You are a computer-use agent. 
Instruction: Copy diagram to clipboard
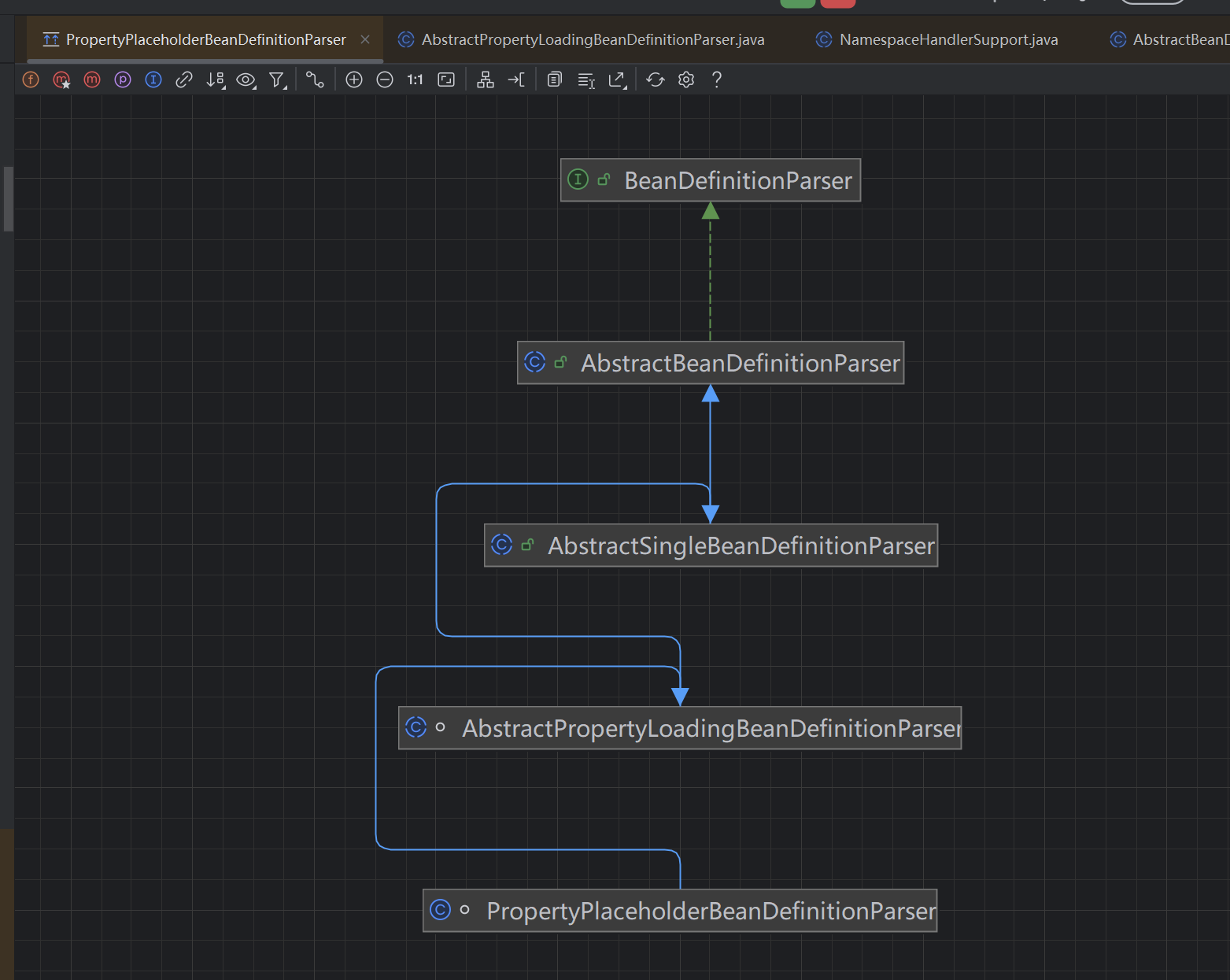point(555,80)
